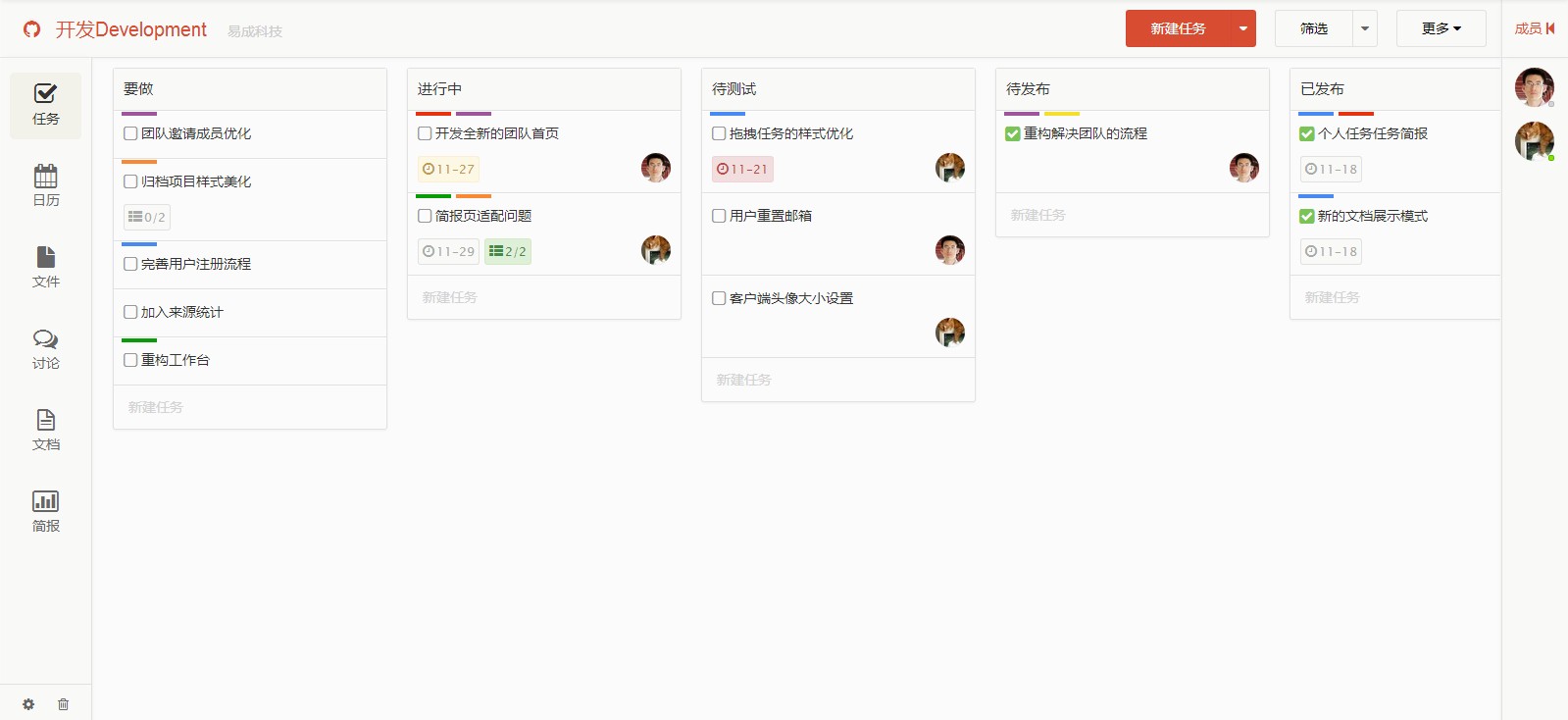Click the 已发布 column header

1395,89
